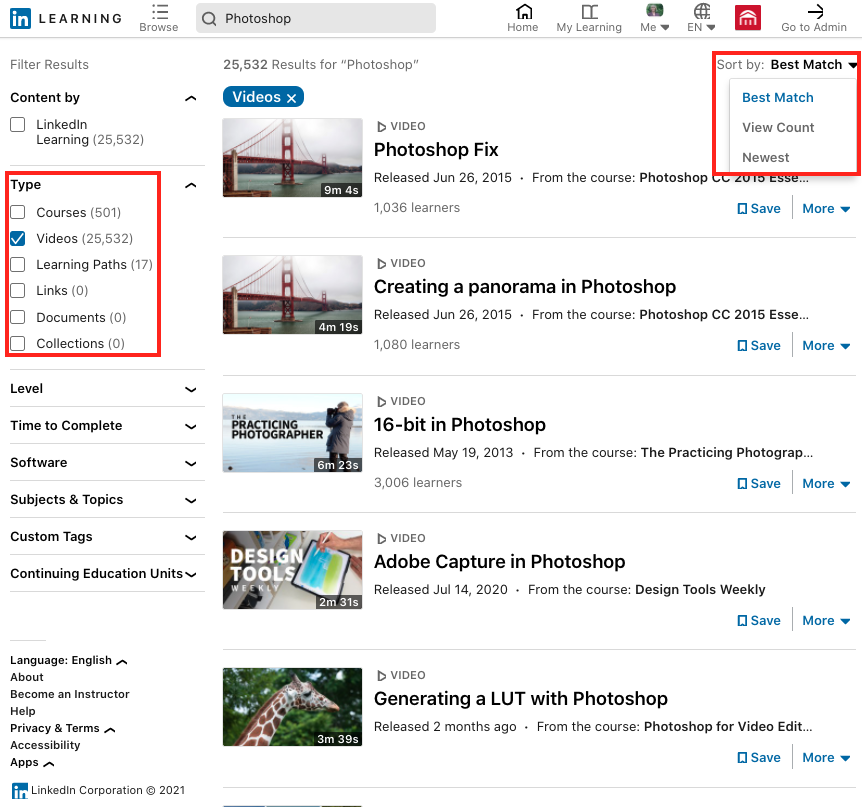Check the Collections (0) filter
The width and height of the screenshot is (862, 807).
tap(18, 343)
